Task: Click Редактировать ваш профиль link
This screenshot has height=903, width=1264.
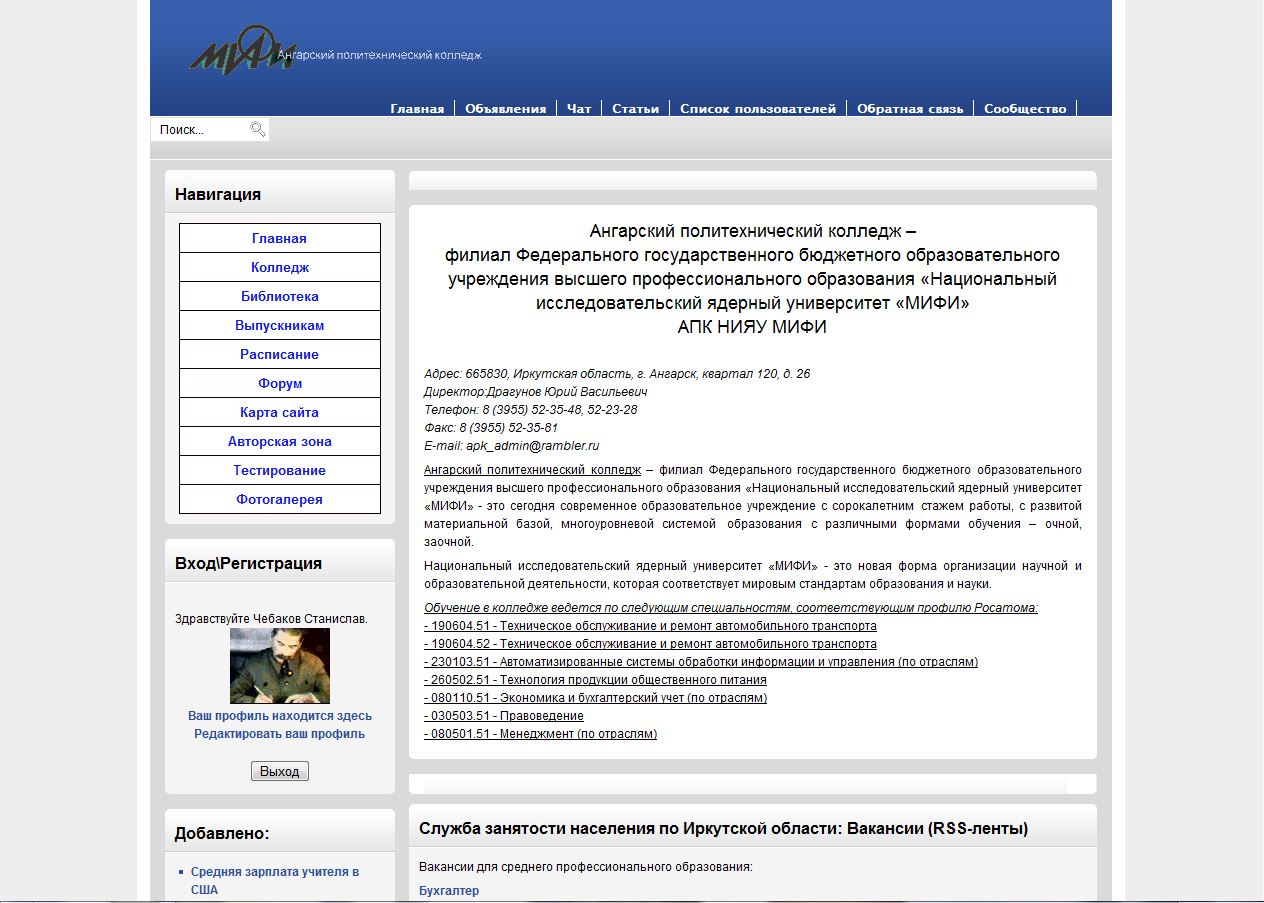Action: [x=279, y=734]
